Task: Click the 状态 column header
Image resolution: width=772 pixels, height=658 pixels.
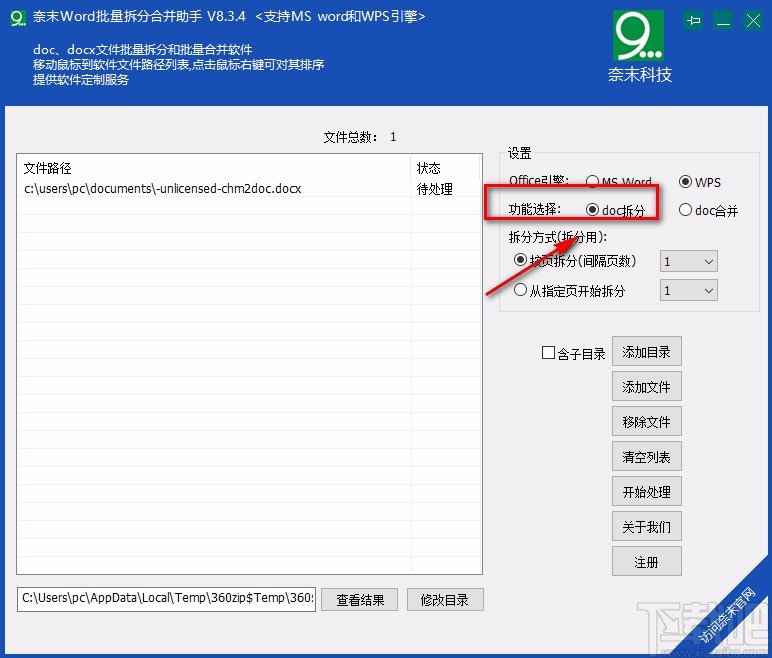Action: point(446,168)
